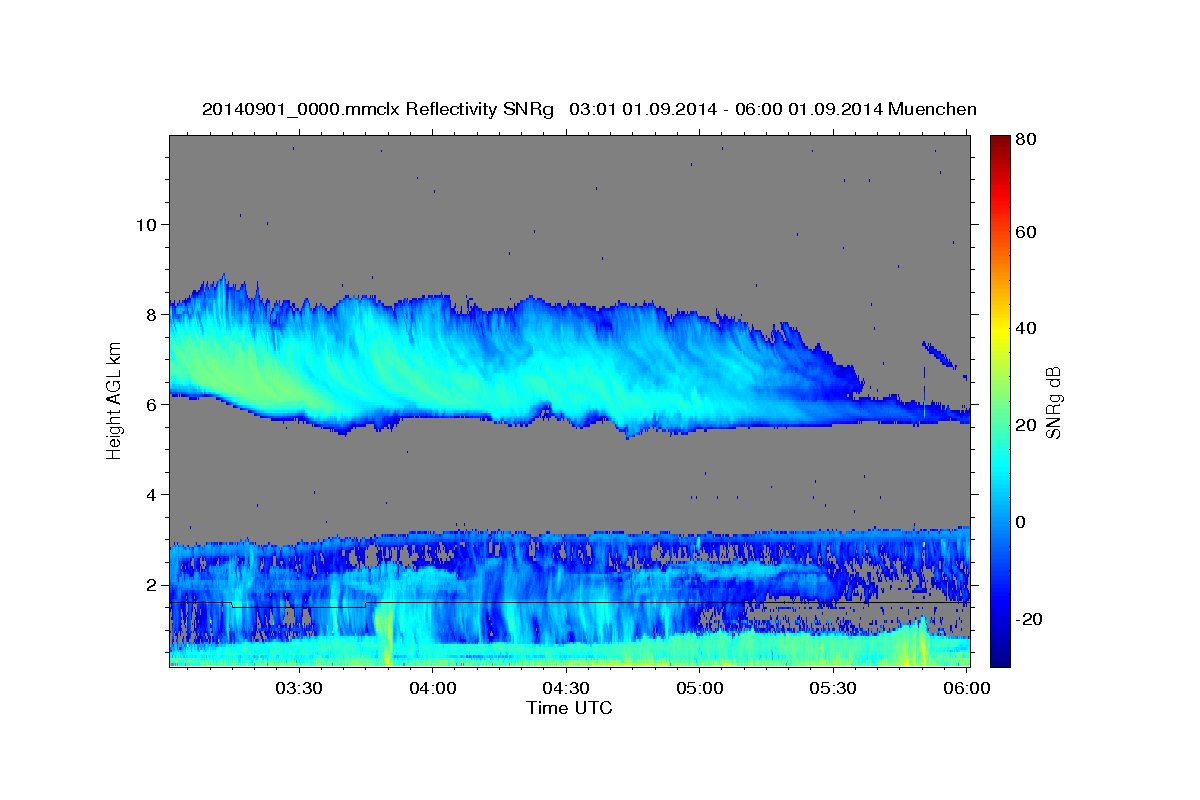Click the 05:00 time tick label
Screen dimensions: 1200x800
pyautogui.click(x=700, y=689)
